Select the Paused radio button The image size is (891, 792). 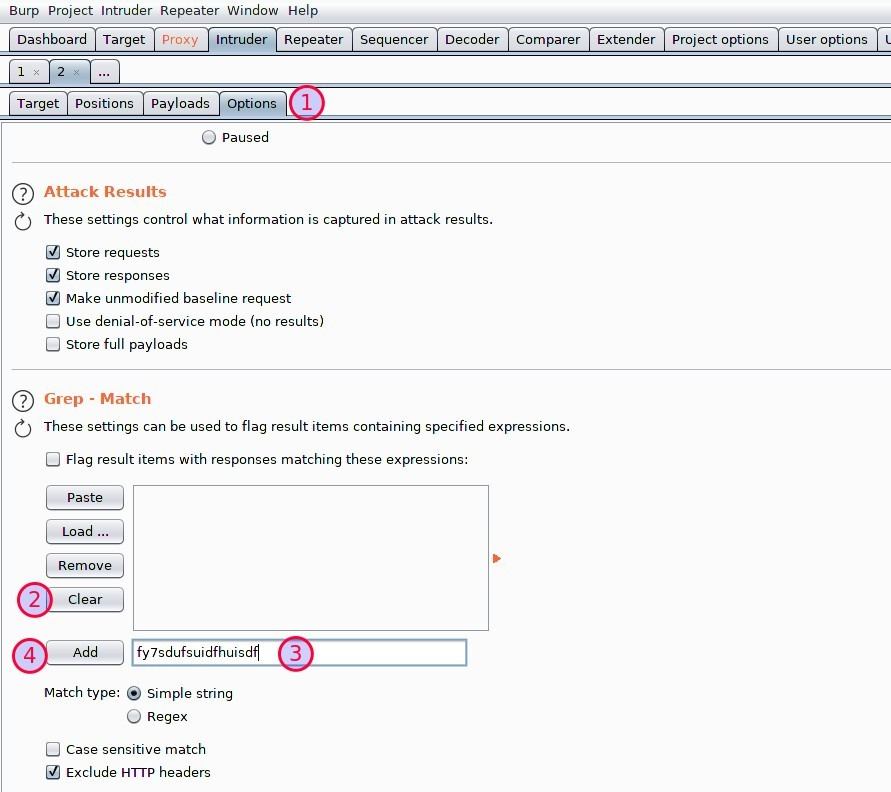point(209,137)
